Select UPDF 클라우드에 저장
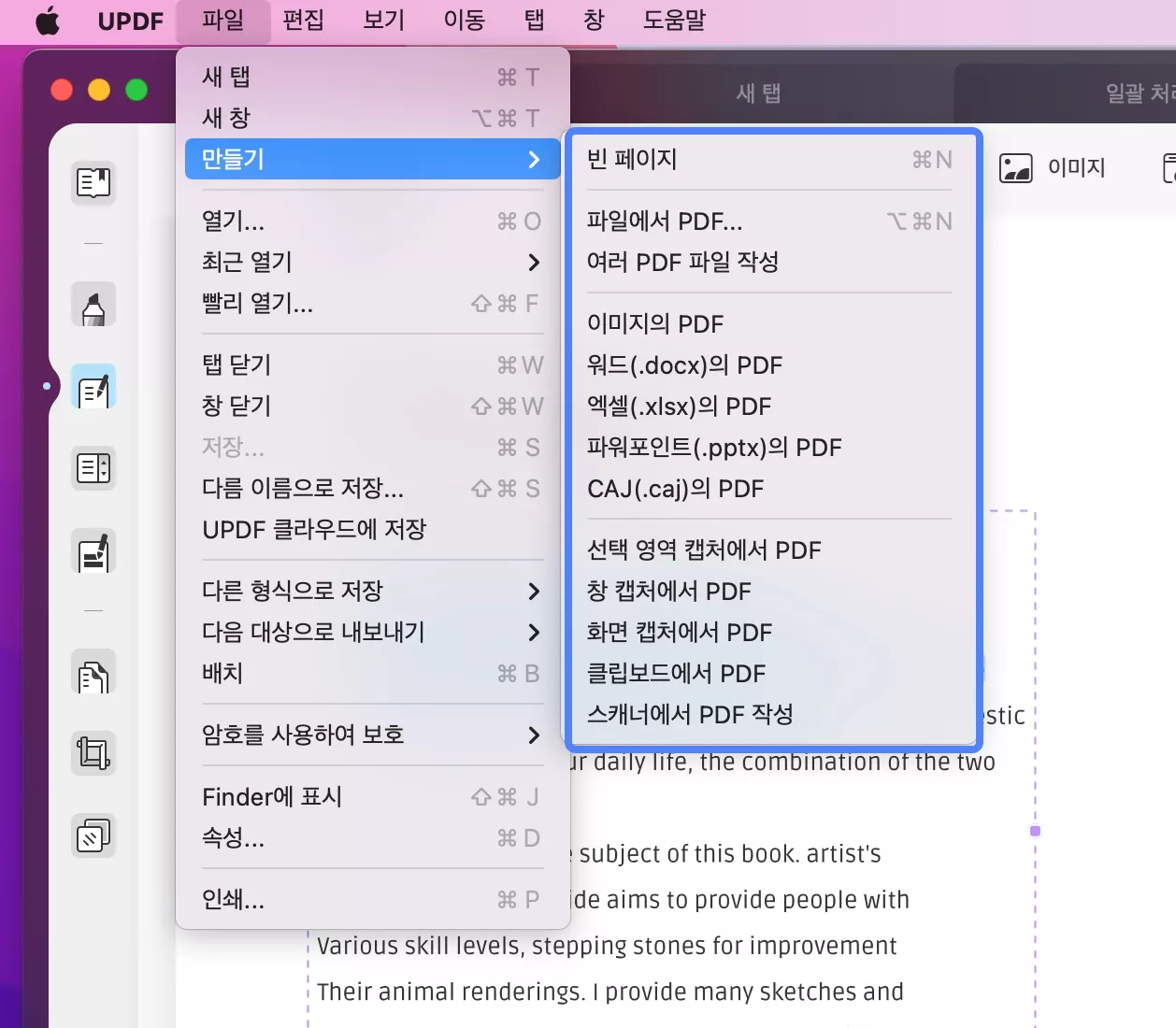 click(x=372, y=530)
